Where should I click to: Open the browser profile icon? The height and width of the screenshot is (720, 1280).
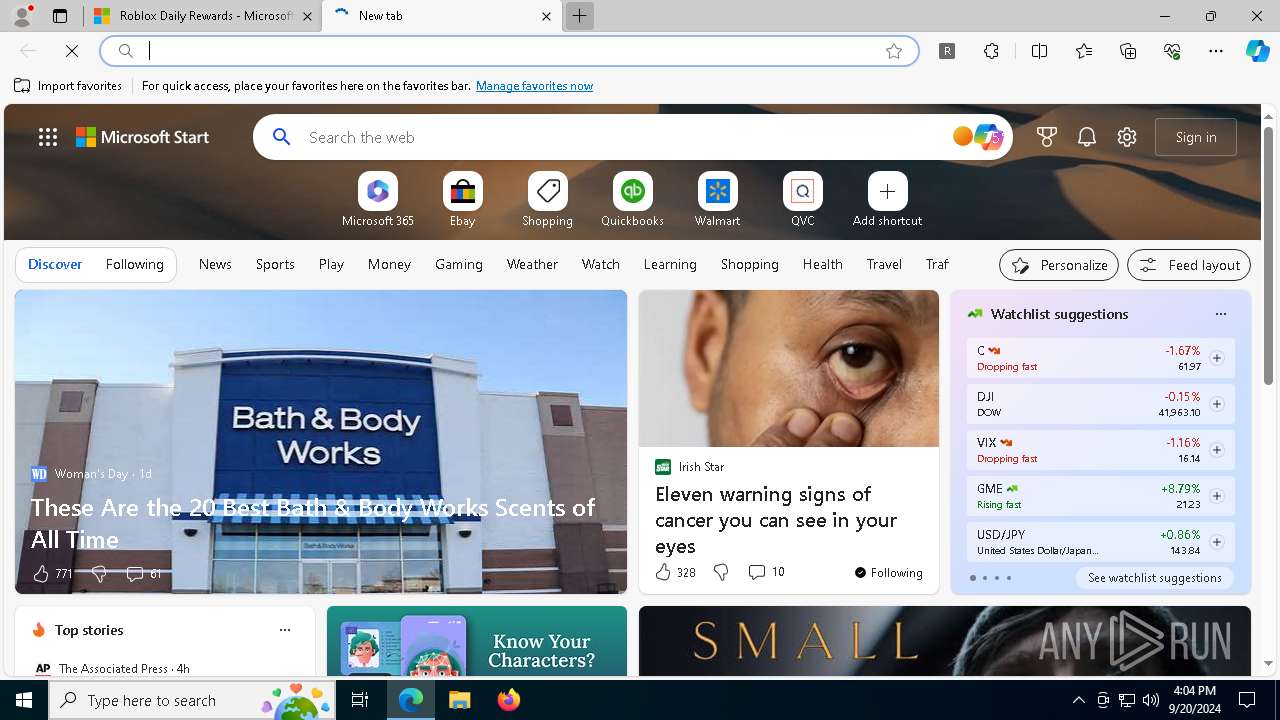point(22,16)
